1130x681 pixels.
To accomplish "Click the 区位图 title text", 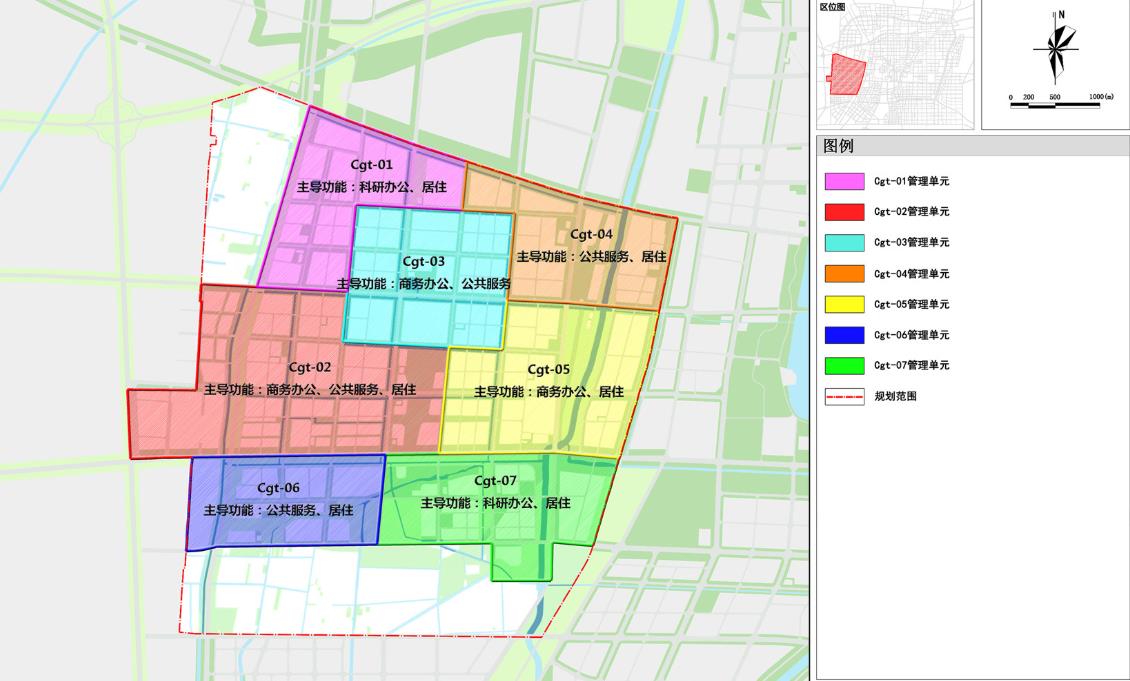I will coord(831,7).
